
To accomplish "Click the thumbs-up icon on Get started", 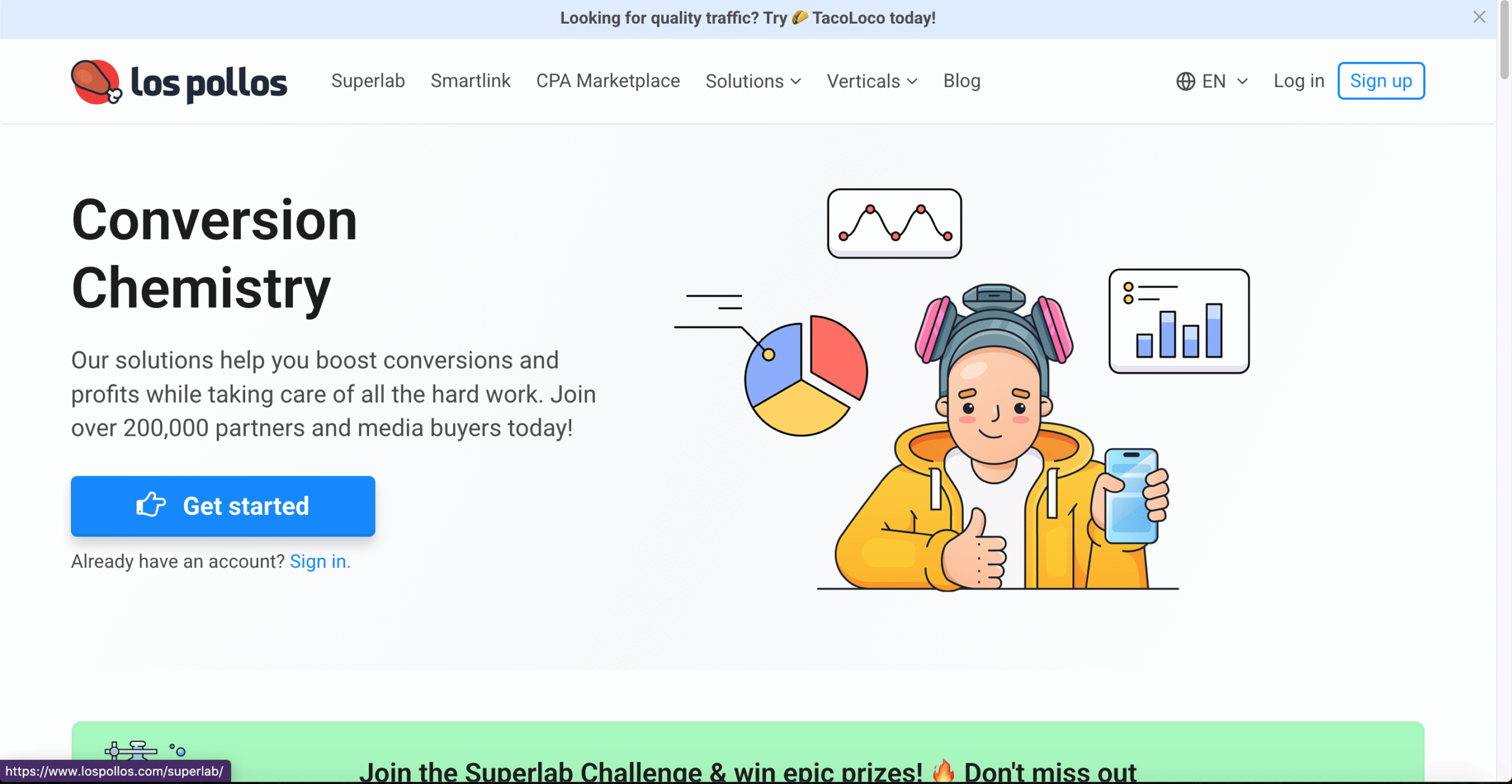I will (151, 505).
